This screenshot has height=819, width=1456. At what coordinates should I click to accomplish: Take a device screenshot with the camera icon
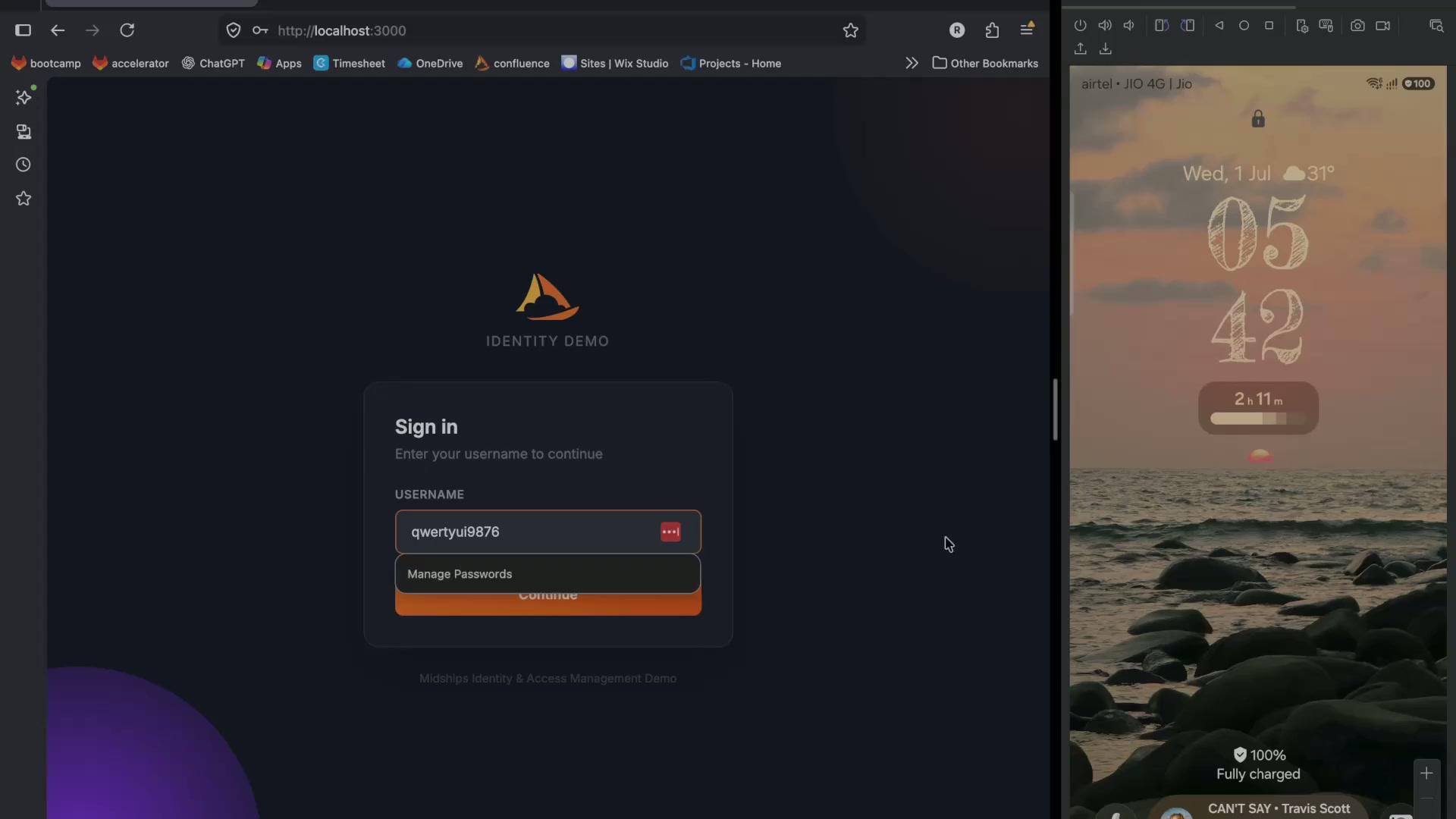tap(1357, 26)
